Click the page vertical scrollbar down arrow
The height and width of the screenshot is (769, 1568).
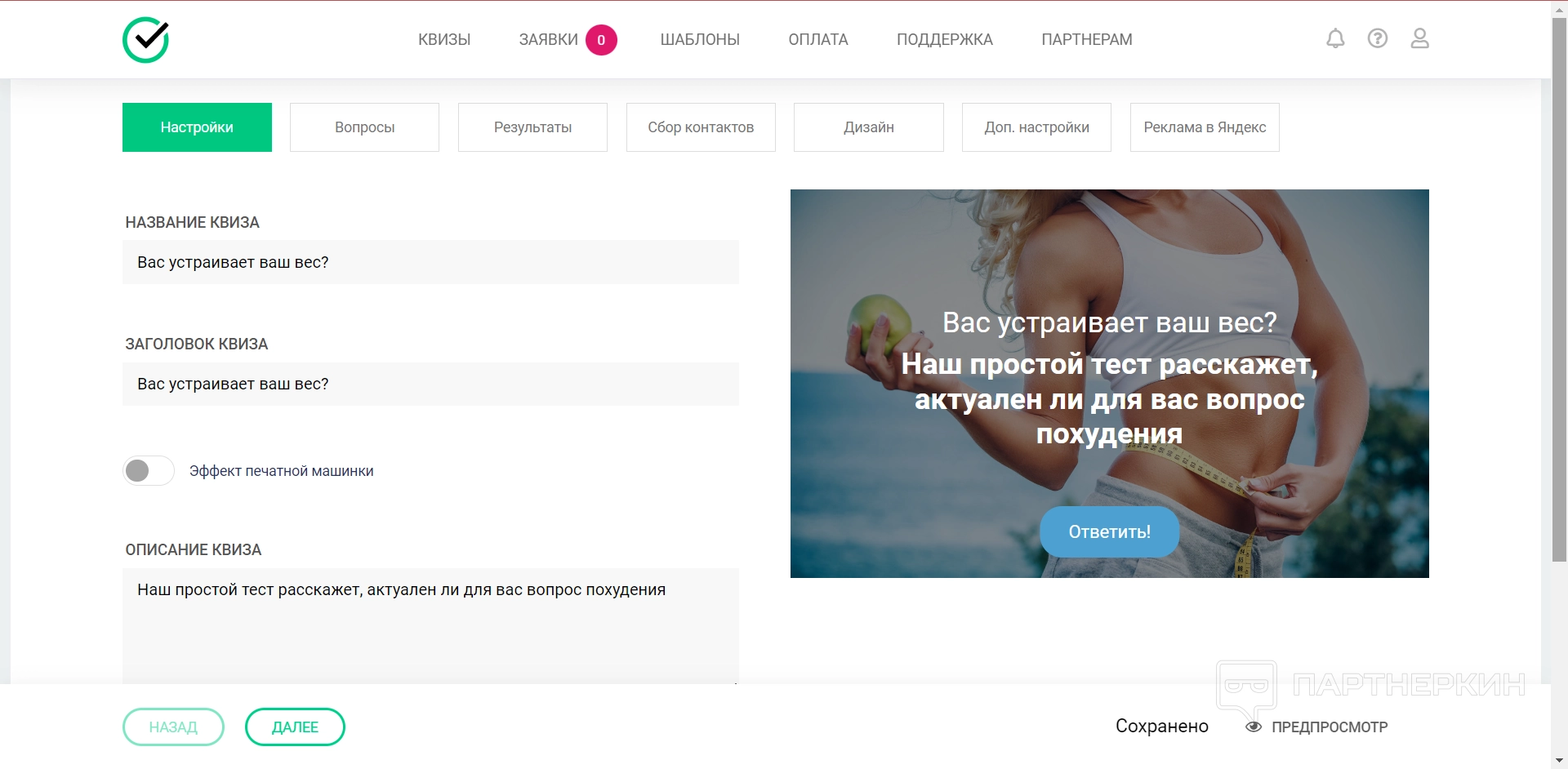pyautogui.click(x=1559, y=761)
